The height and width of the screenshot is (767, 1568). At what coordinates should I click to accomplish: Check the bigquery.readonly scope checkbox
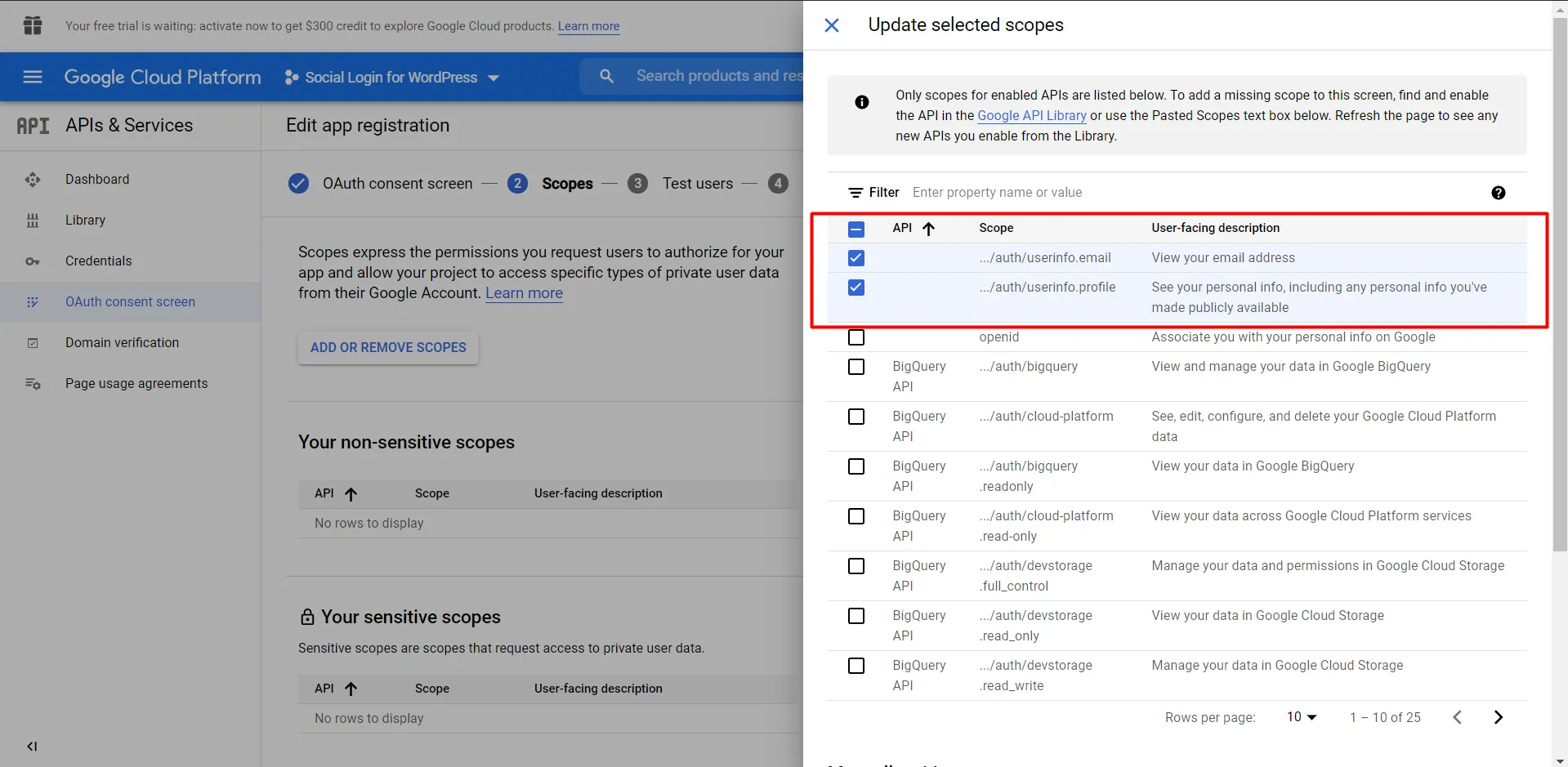pyautogui.click(x=856, y=466)
